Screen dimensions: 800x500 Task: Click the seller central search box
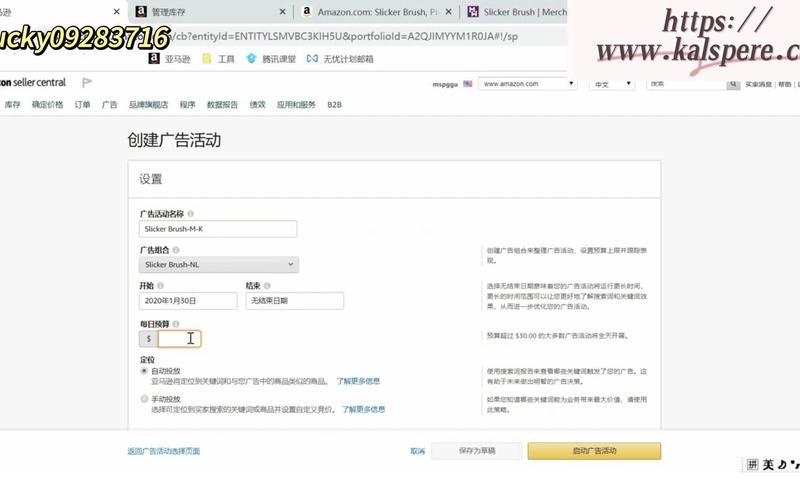point(687,84)
